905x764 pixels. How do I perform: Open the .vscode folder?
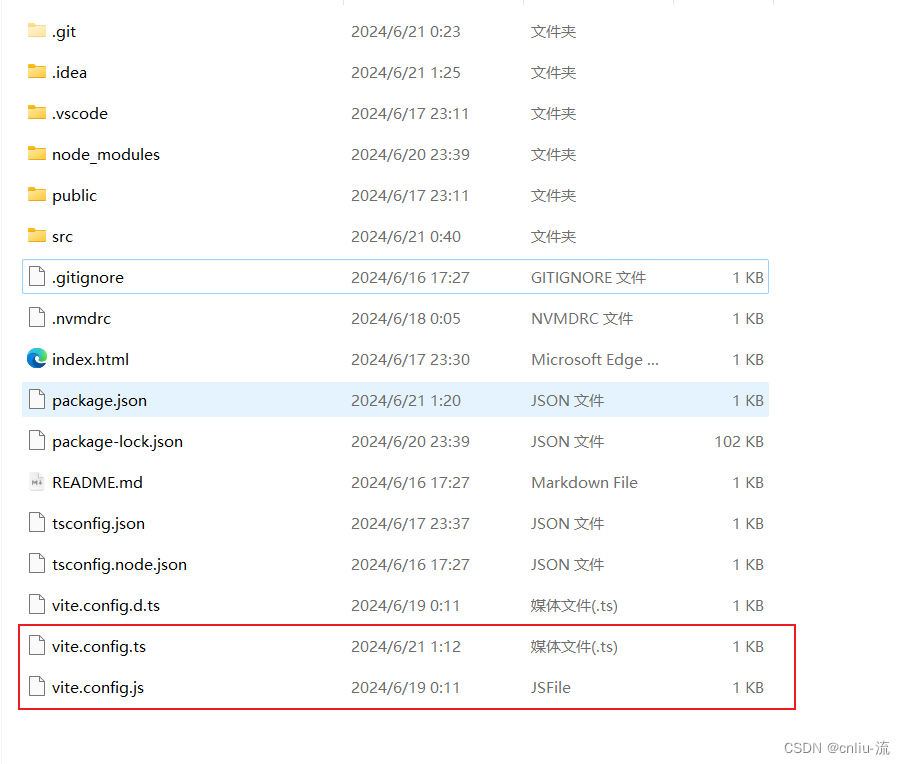74,113
